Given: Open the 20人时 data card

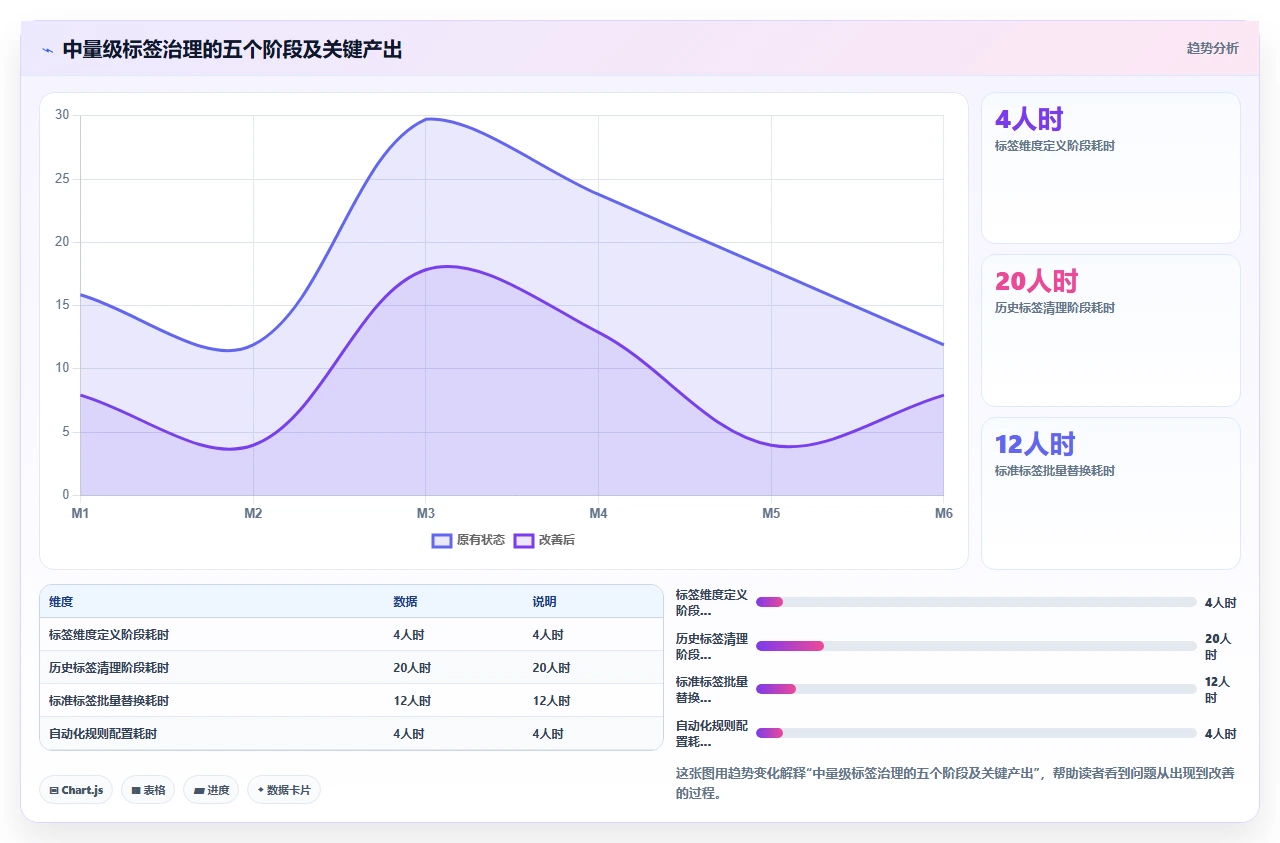Looking at the screenshot, I should (1111, 331).
